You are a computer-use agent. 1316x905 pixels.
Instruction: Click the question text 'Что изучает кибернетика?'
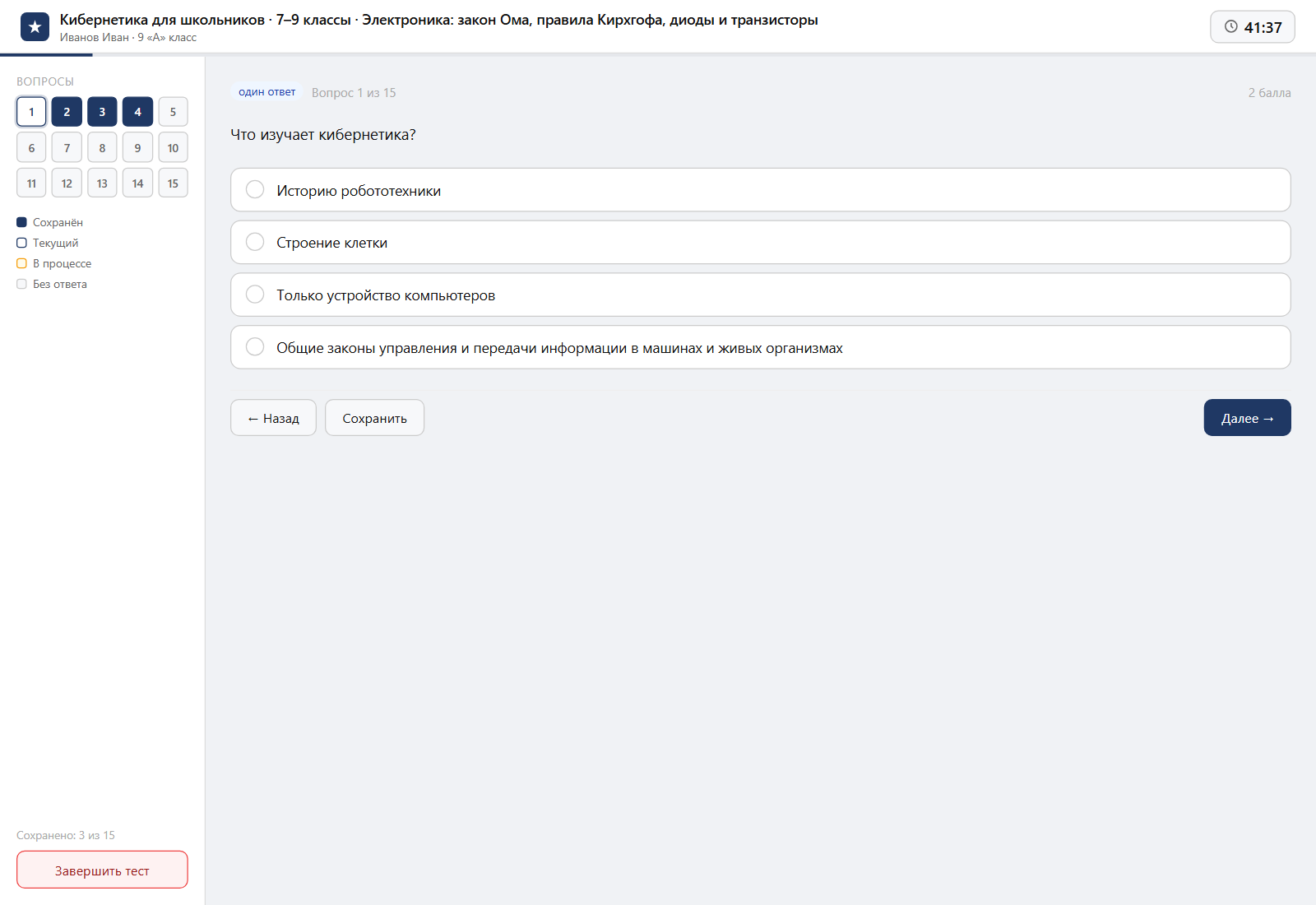[x=323, y=135]
